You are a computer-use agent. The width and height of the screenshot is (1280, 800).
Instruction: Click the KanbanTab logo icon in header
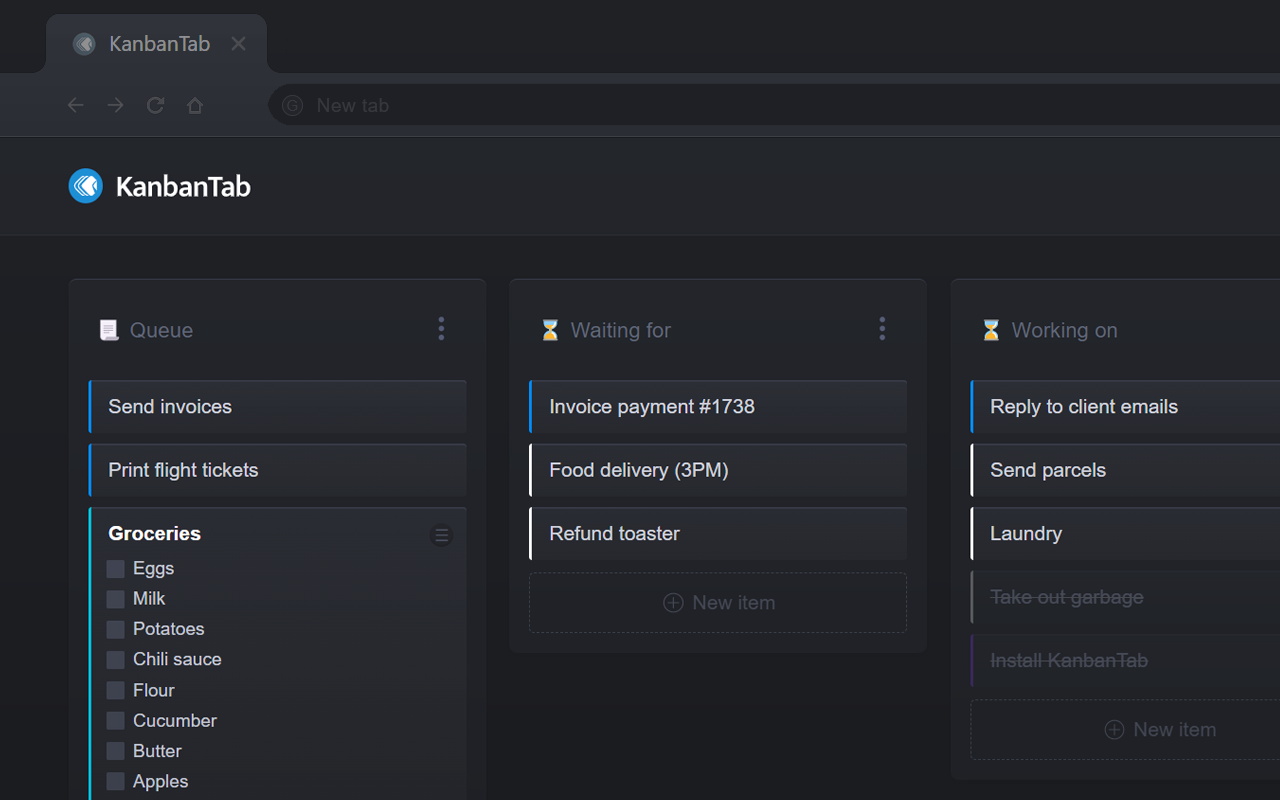coord(86,186)
